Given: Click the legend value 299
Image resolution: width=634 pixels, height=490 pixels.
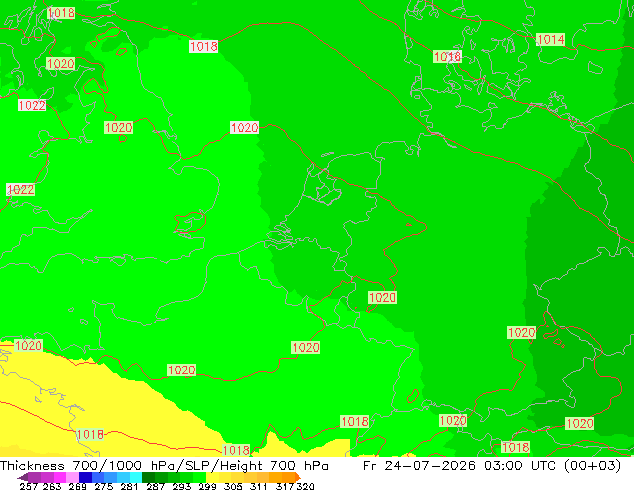Looking at the screenshot, I should point(207,486).
